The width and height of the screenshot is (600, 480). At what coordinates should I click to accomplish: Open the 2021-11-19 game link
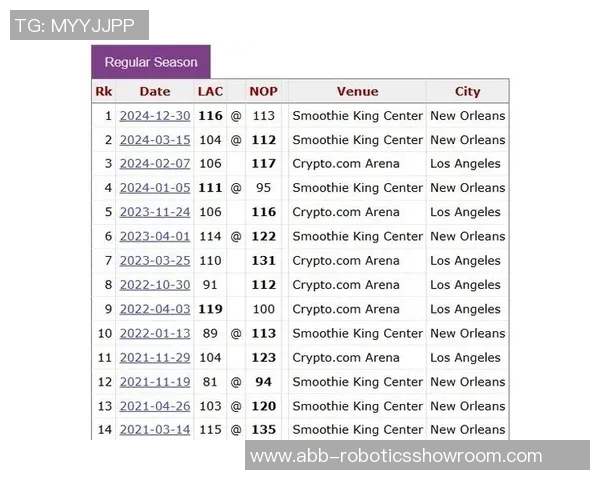coord(154,382)
